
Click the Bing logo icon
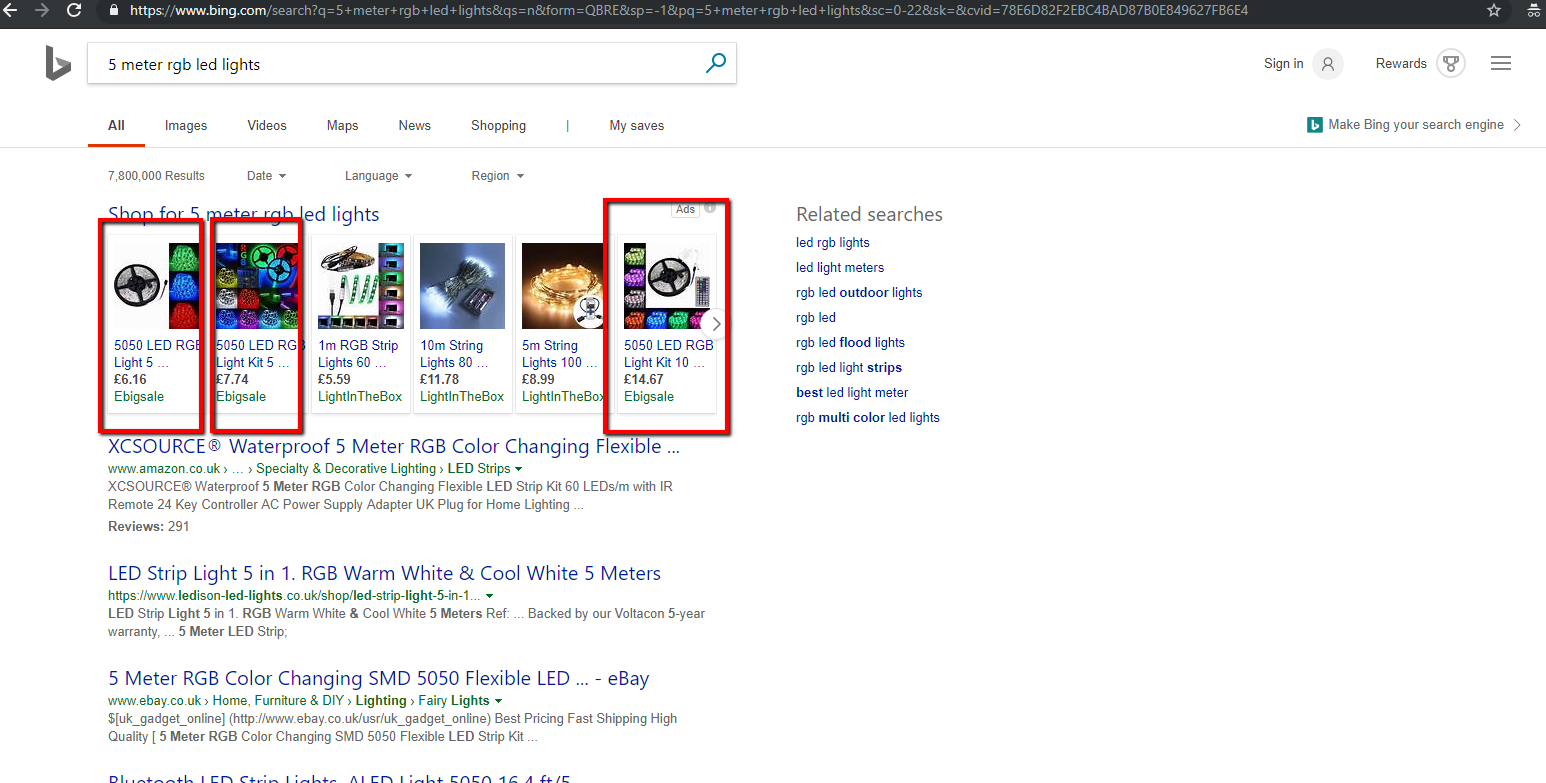click(x=58, y=64)
